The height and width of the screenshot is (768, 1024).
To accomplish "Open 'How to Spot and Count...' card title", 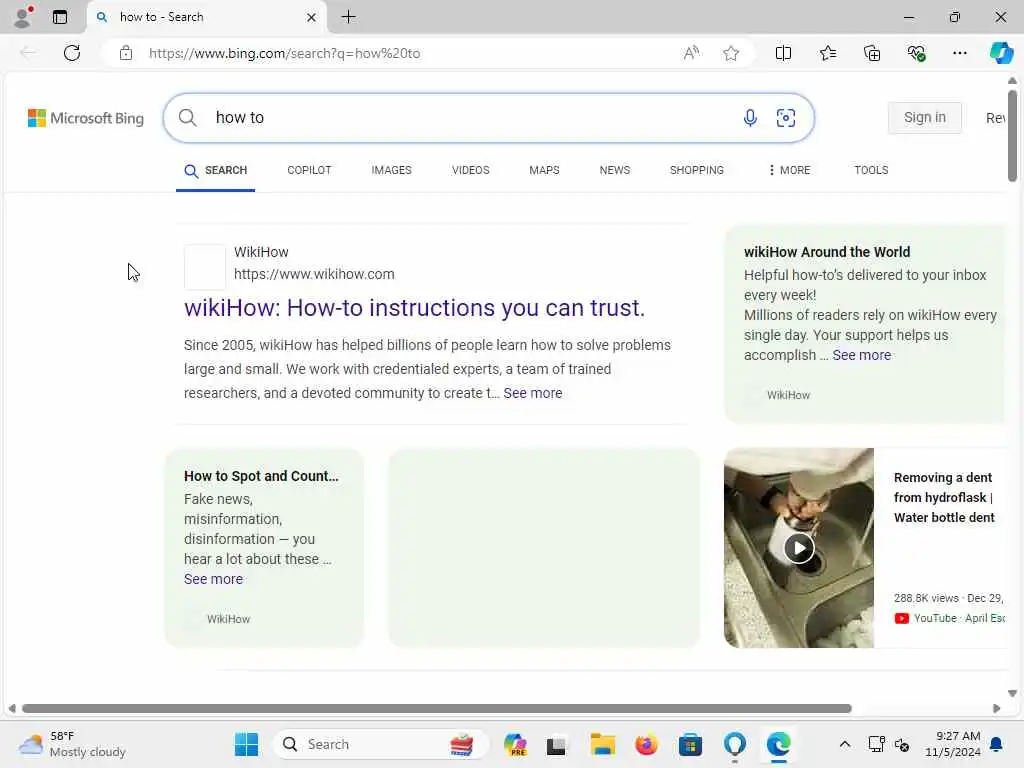I will [x=261, y=476].
